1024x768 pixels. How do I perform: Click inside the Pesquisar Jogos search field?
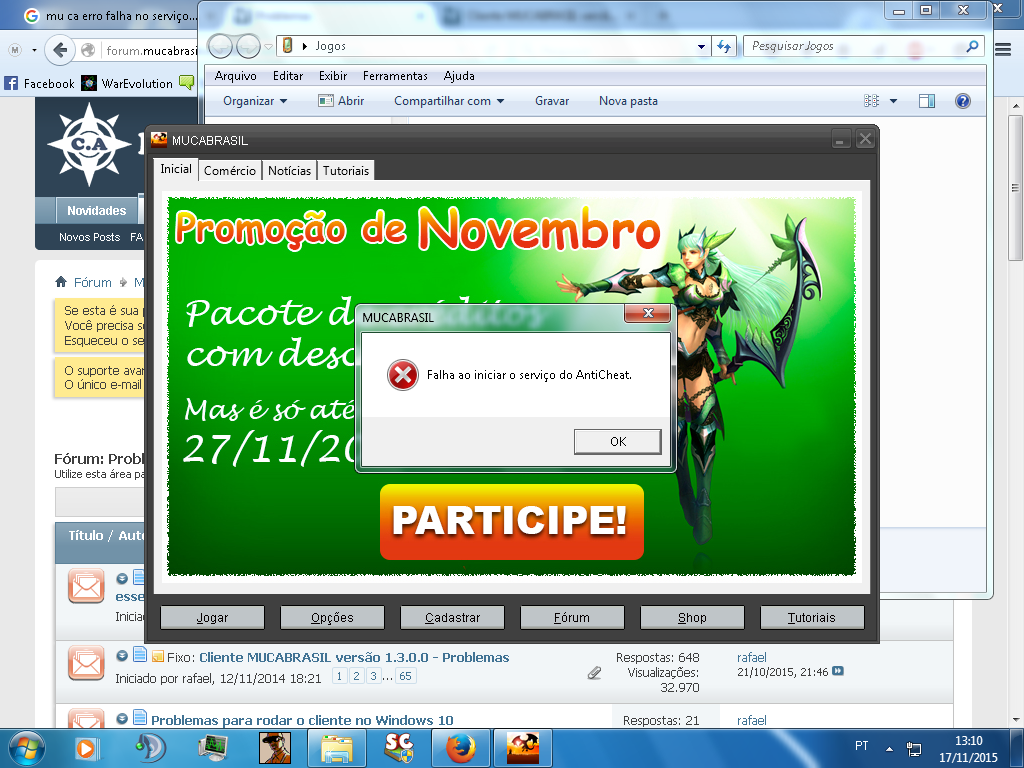tap(855, 46)
